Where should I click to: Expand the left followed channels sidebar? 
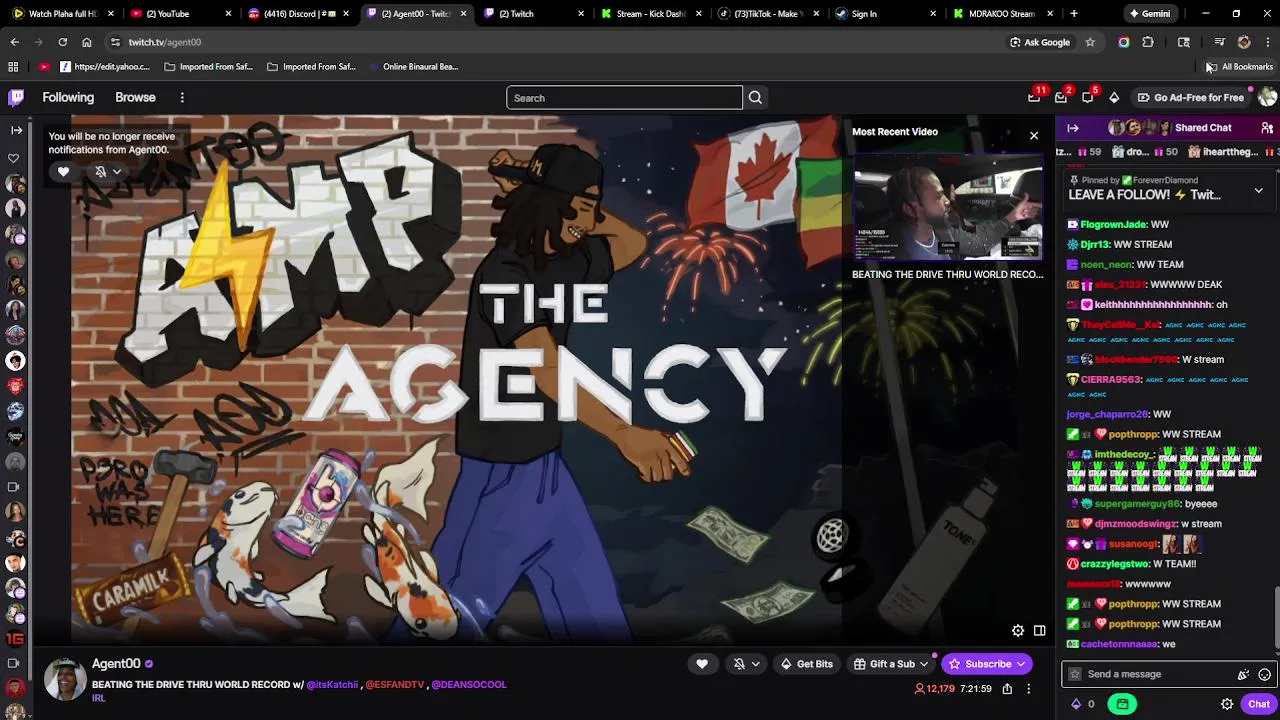coord(16,130)
